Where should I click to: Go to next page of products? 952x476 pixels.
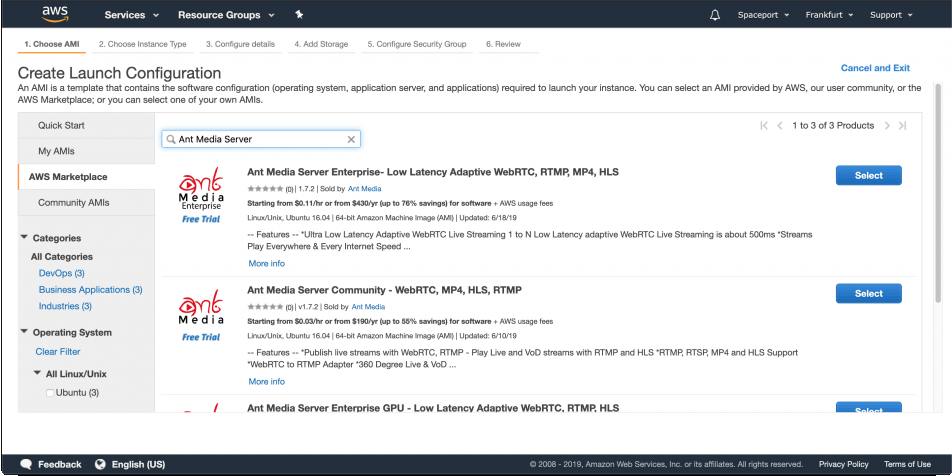(x=887, y=126)
